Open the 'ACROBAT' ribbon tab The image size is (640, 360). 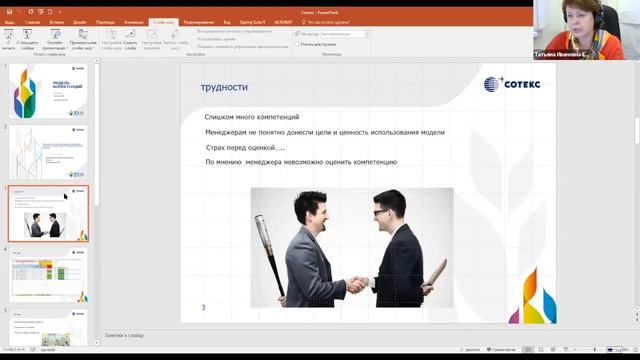click(x=283, y=22)
